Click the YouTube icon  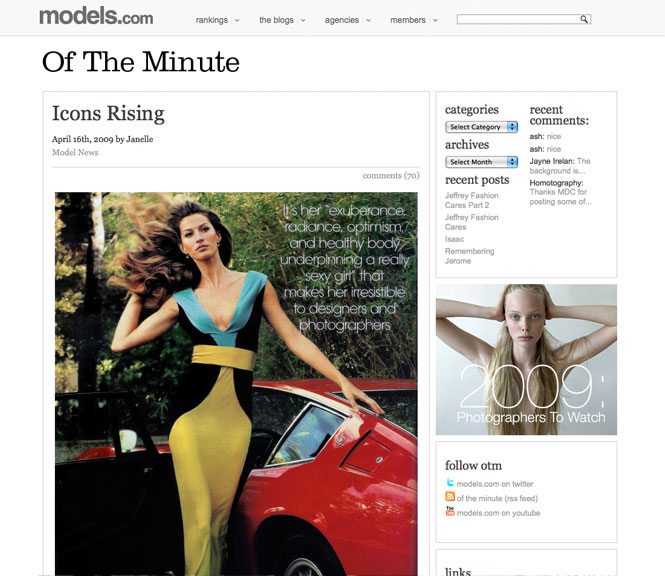tap(450, 512)
